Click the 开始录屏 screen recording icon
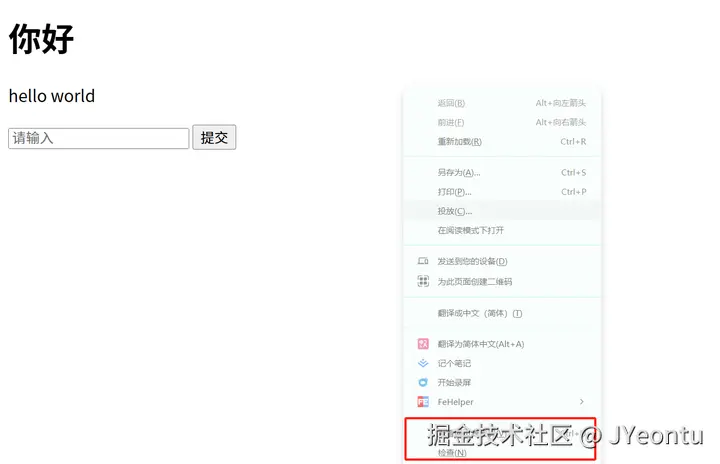Image resolution: width=720 pixels, height=464 pixels. point(423,382)
